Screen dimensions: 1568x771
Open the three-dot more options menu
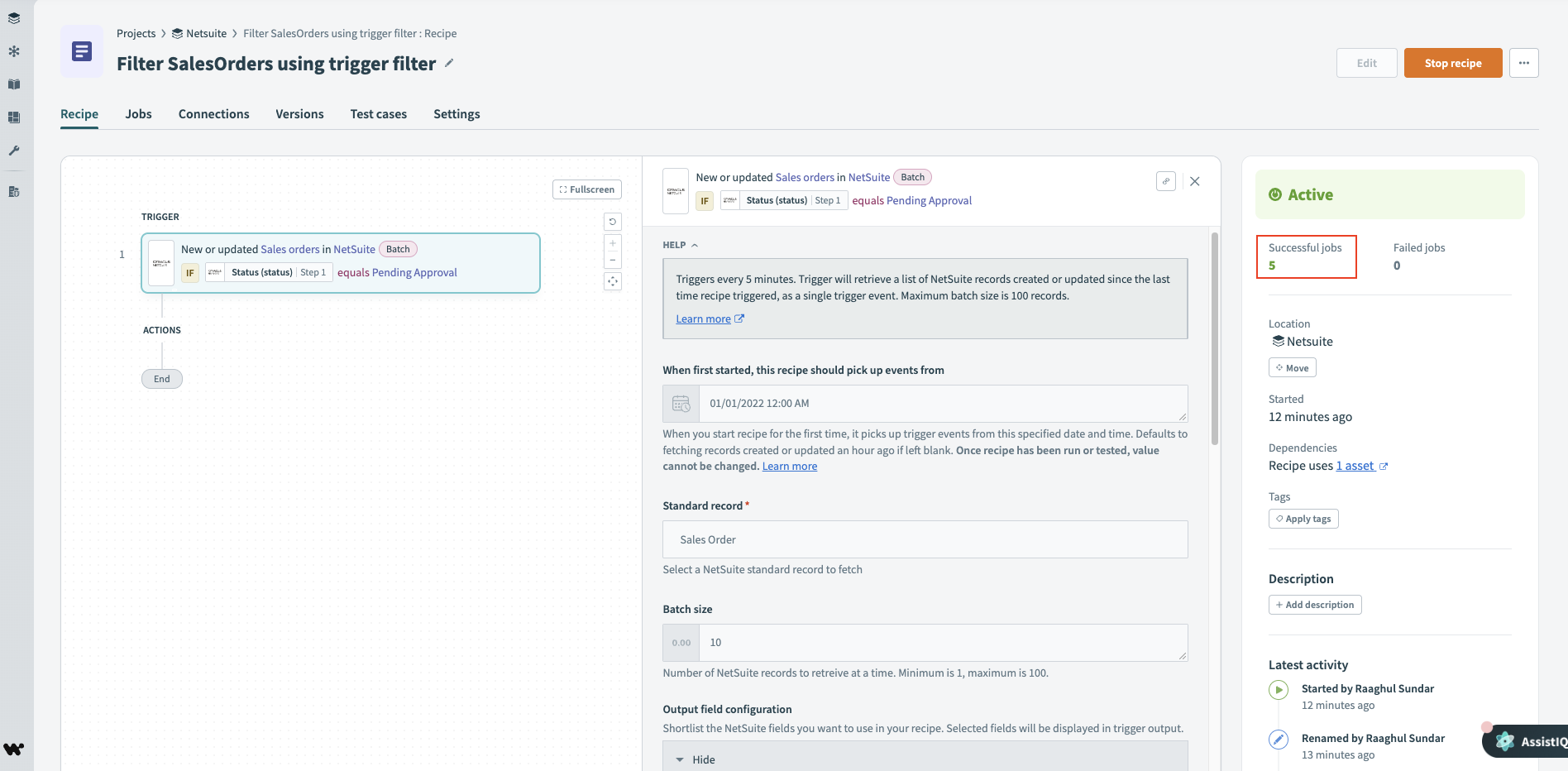coord(1523,63)
